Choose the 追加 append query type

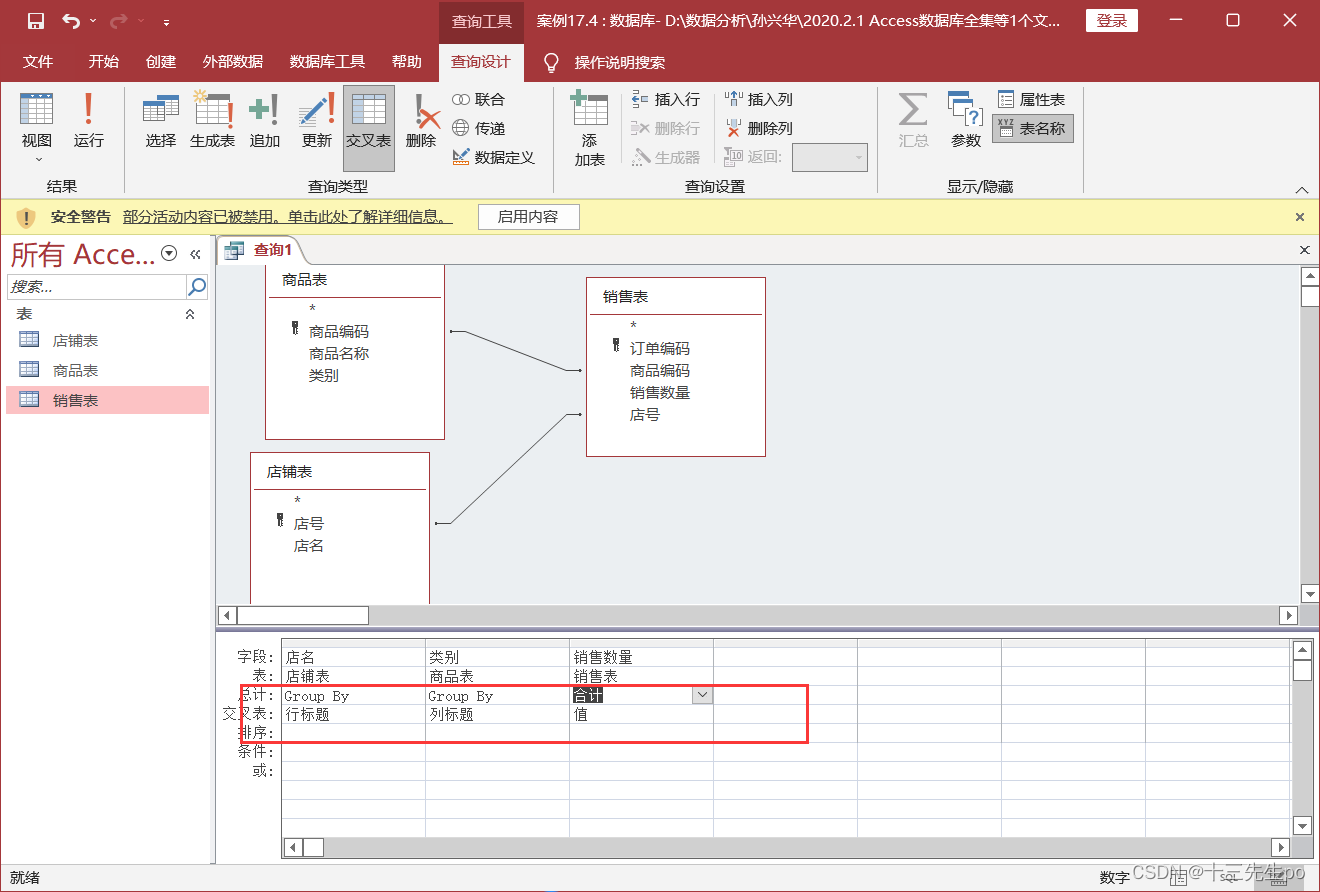265,121
